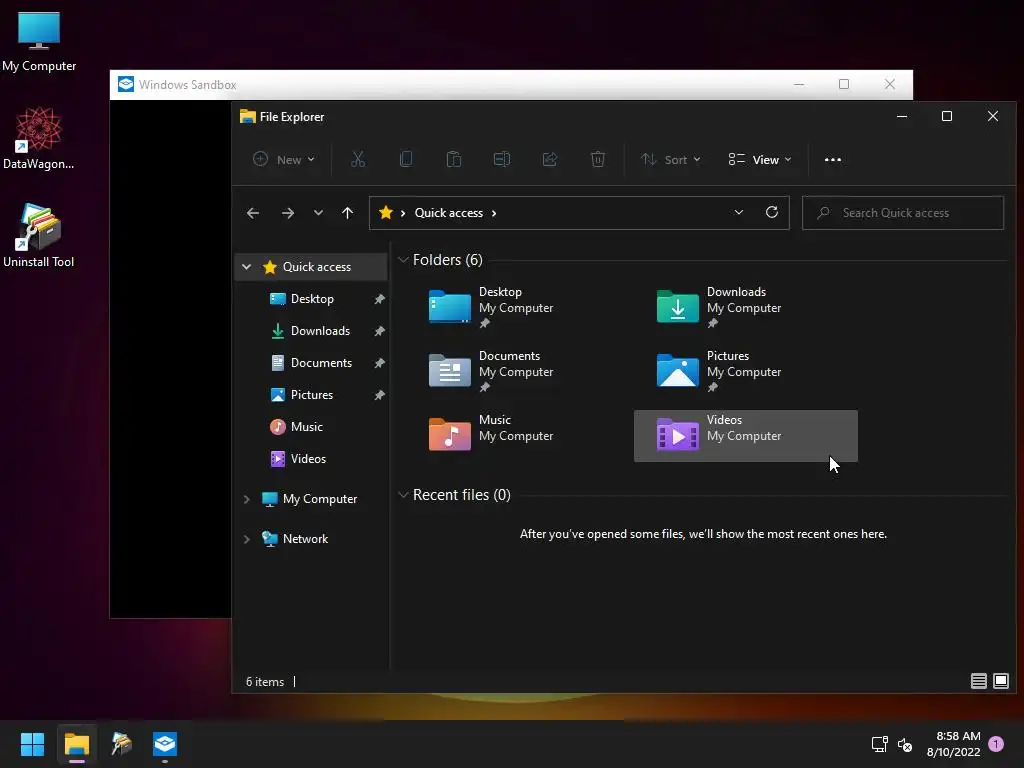
Task: Open the New dropdown menu
Action: pos(284,159)
